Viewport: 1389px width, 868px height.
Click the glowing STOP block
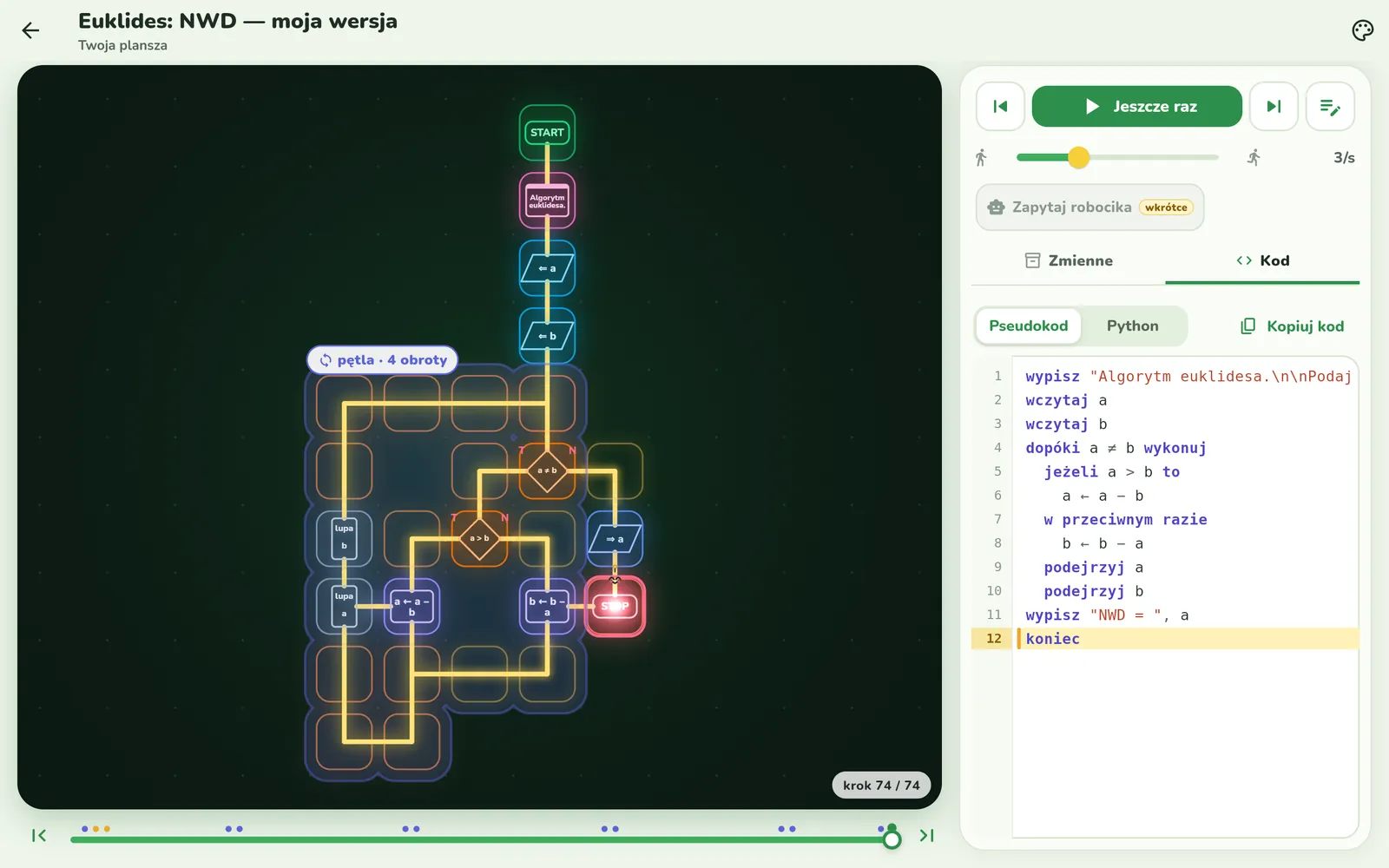[615, 606]
